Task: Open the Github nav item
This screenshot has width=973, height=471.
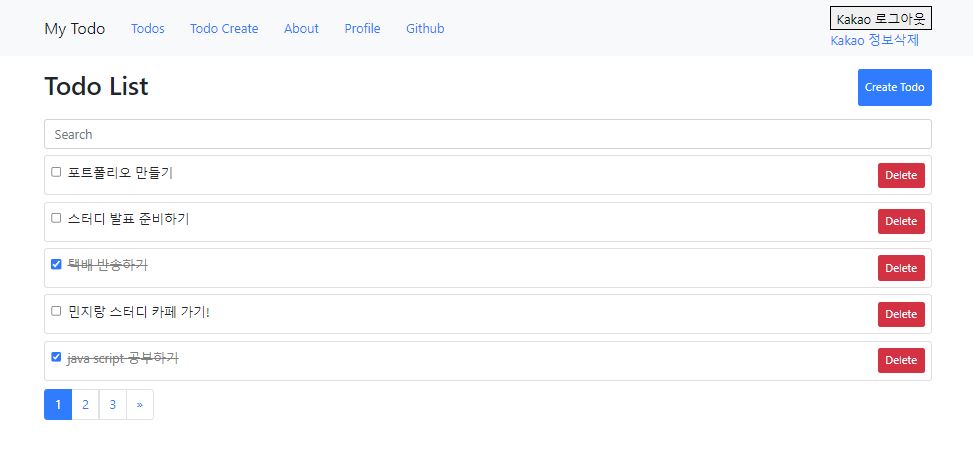Action: pyautogui.click(x=425, y=29)
